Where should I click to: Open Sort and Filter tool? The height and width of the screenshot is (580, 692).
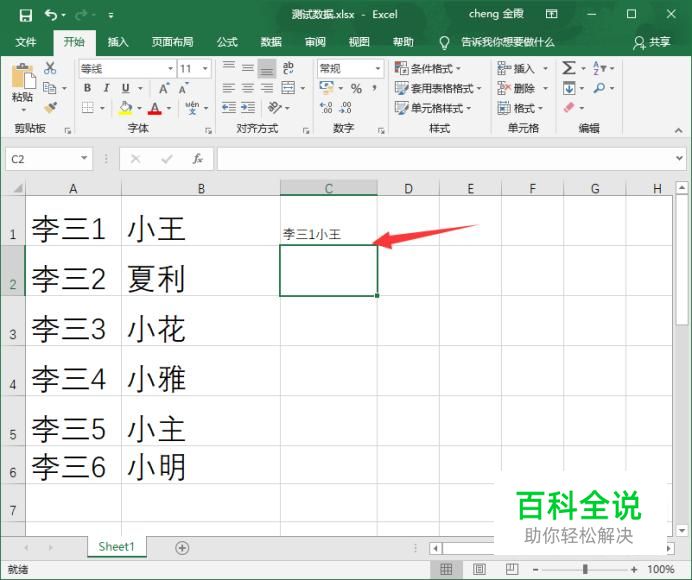(599, 68)
